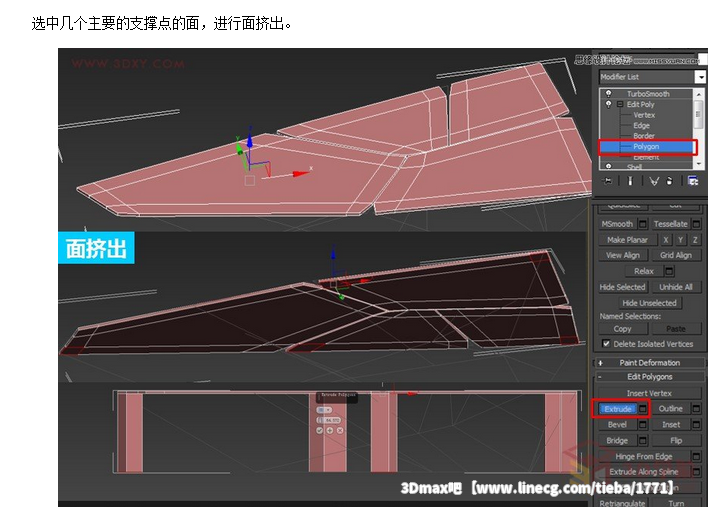Click the Relax button
Image resolution: width=713 pixels, height=507 pixels.
644,271
